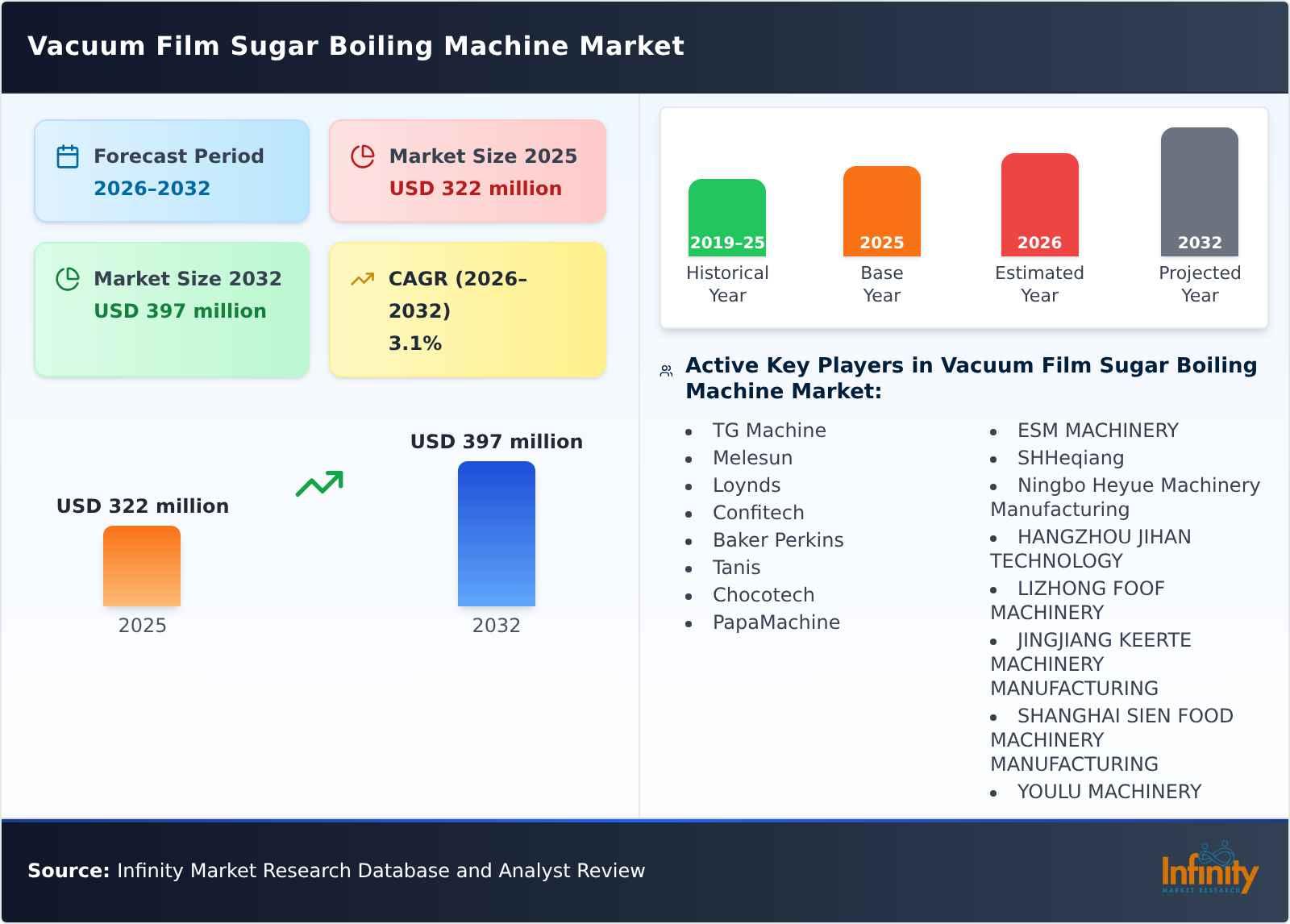Click the 'USD 322 million' value in red card
1290x924 pixels.
pyautogui.click(x=476, y=189)
